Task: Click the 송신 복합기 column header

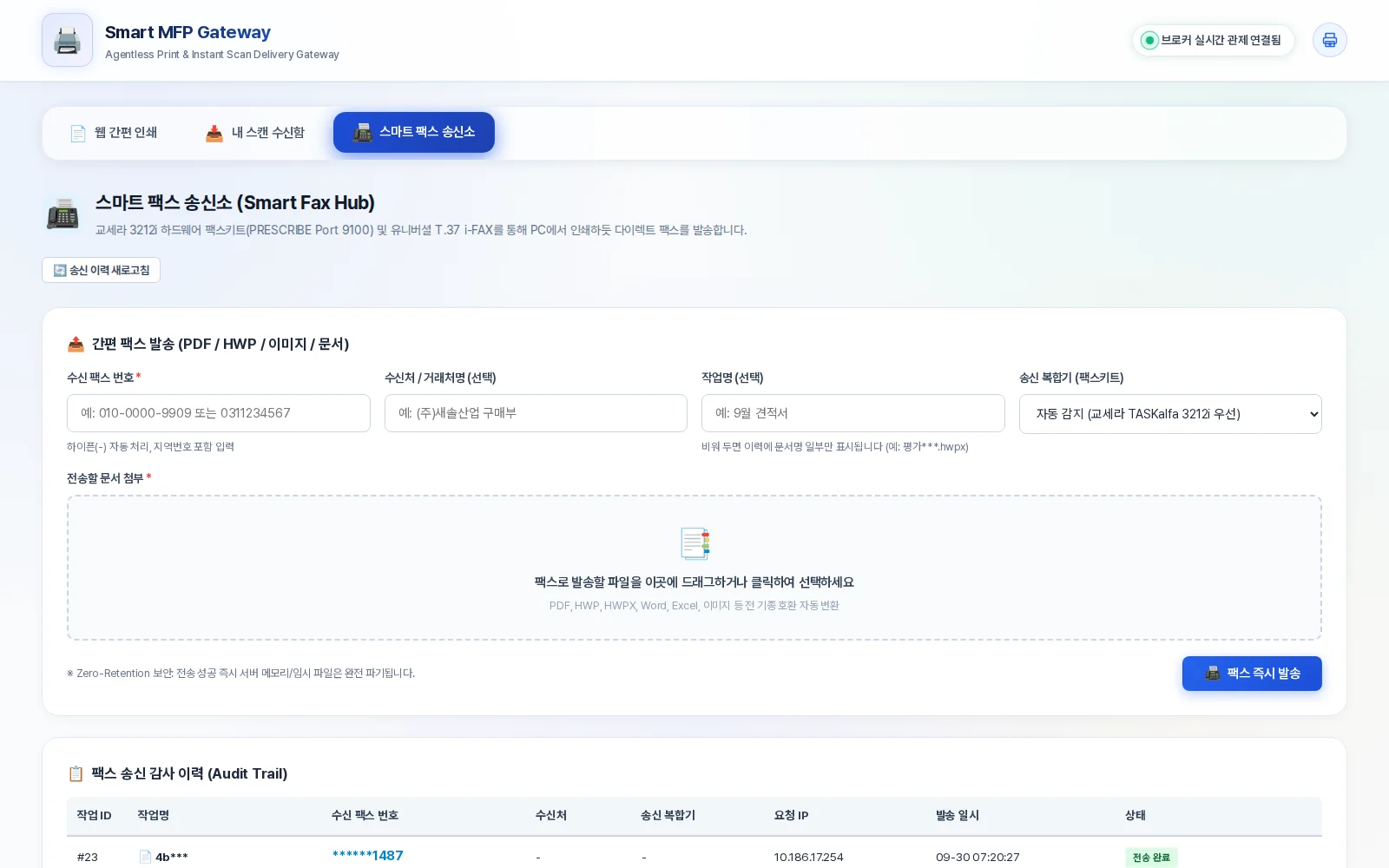Action: click(x=668, y=815)
